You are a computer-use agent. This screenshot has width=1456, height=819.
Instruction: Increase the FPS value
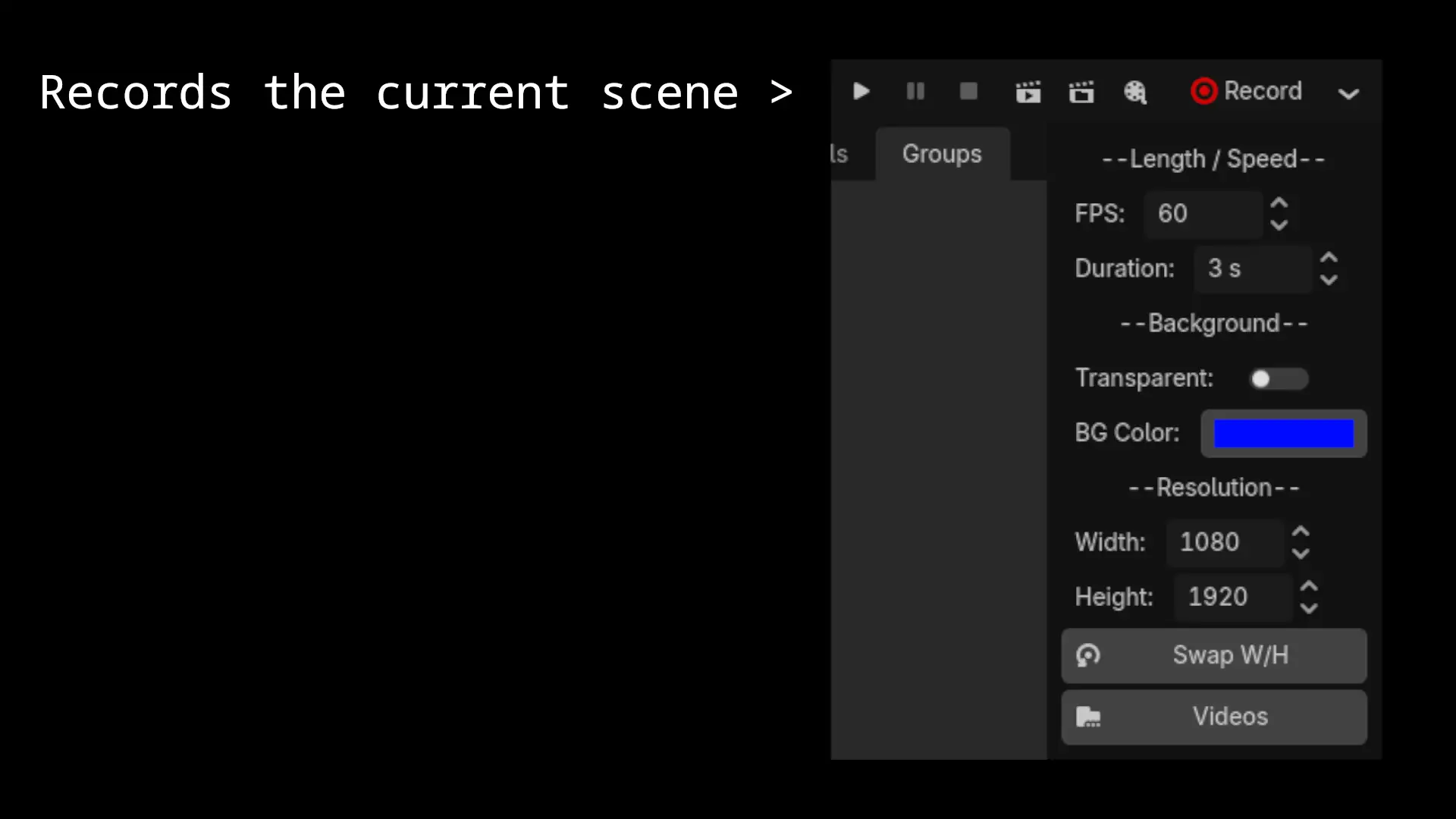1279,203
